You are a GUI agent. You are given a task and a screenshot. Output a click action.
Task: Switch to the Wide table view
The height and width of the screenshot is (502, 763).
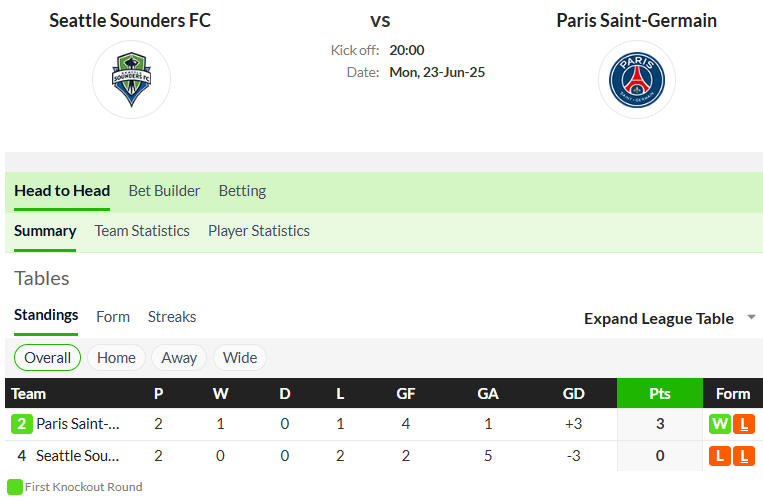240,358
